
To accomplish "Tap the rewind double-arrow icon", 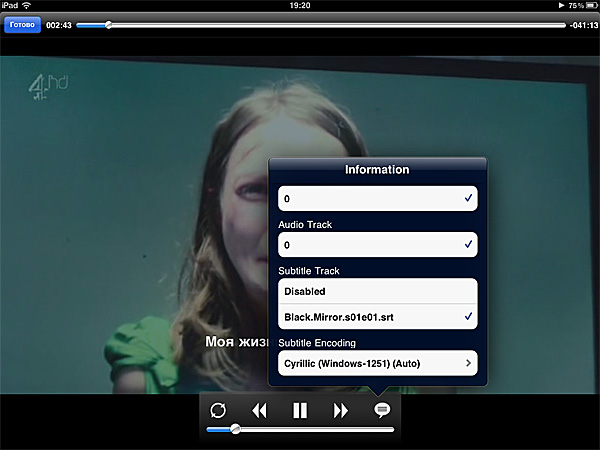I will [259, 410].
